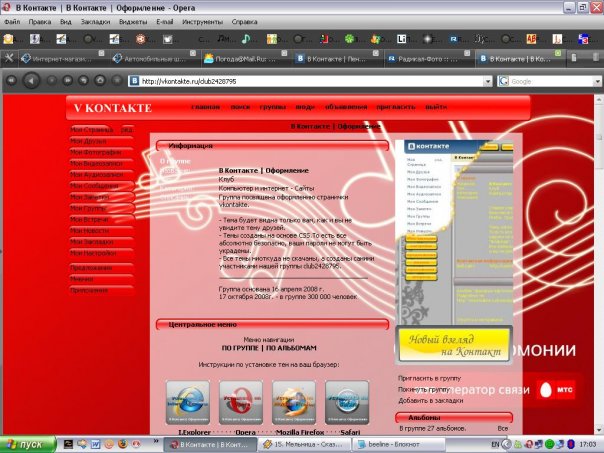Switch to the 'В Контакте | Пен...' tab
Viewport: 604px width, 453px height.
pos(336,59)
